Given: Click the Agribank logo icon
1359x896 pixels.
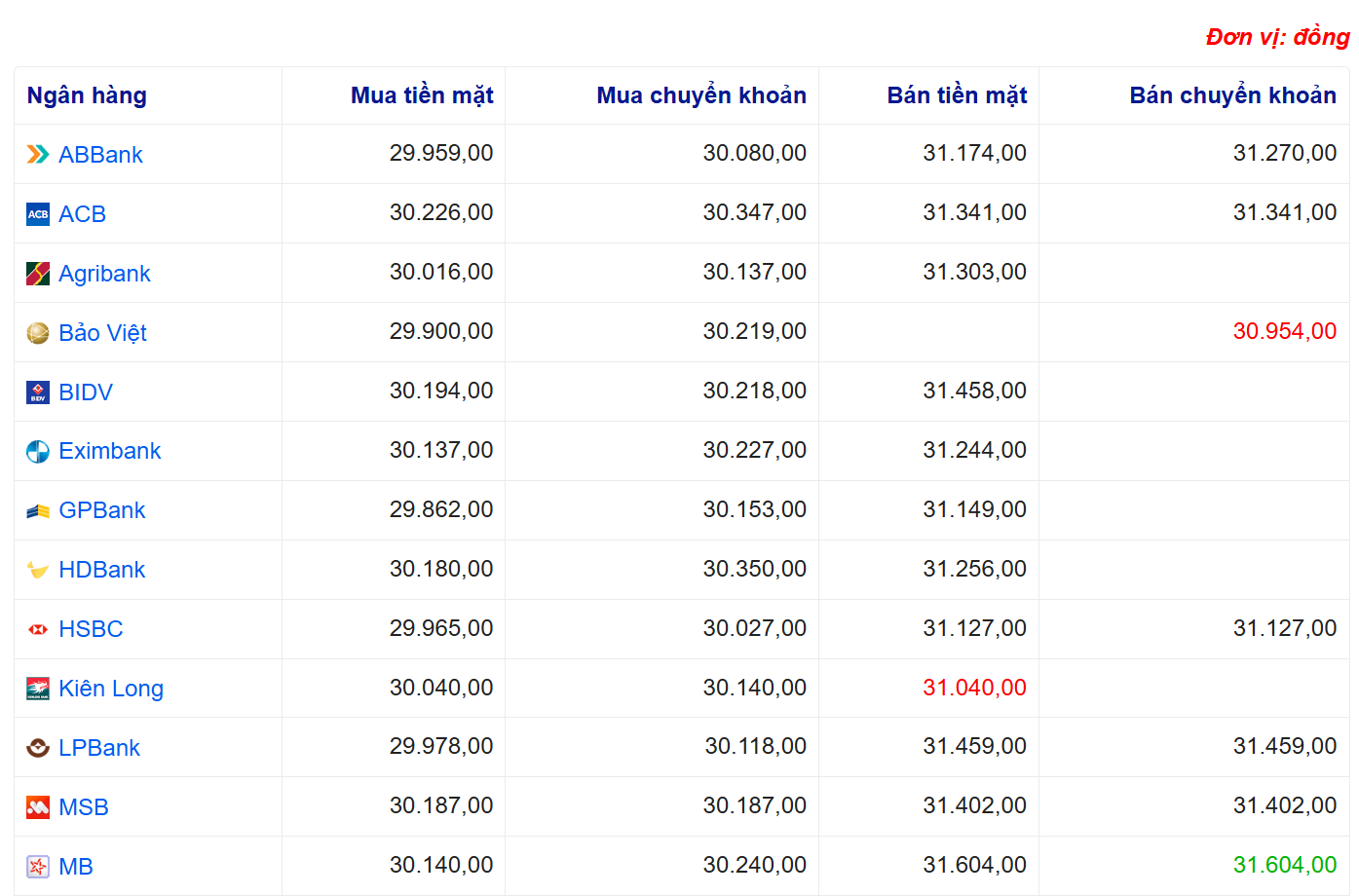Looking at the screenshot, I should [x=37, y=274].
